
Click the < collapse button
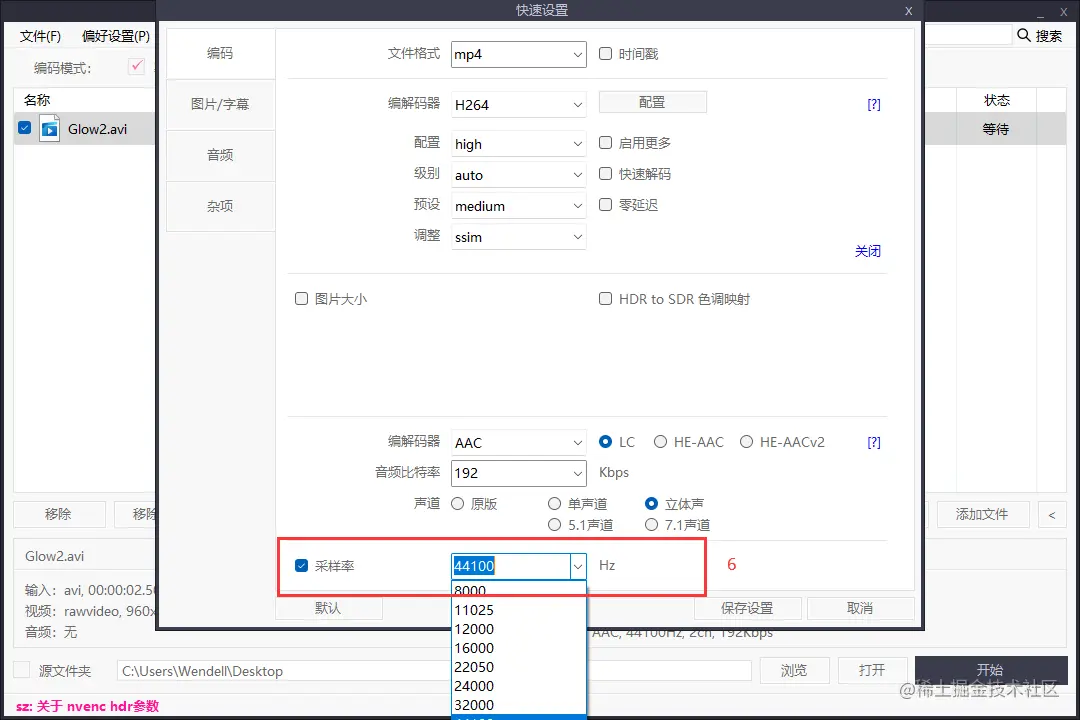point(1052,514)
